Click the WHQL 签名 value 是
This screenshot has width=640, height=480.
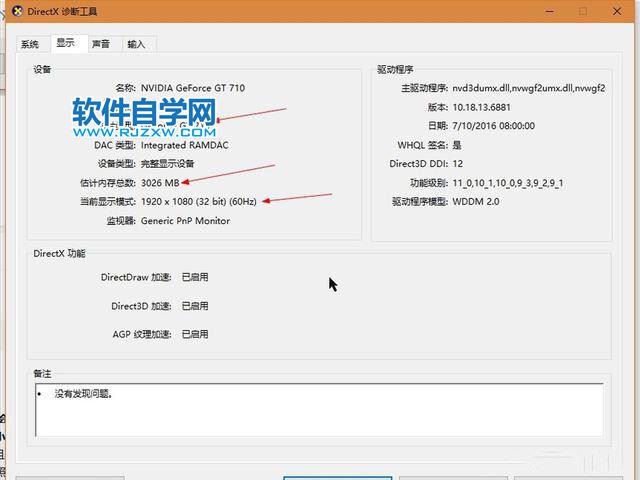(457, 145)
